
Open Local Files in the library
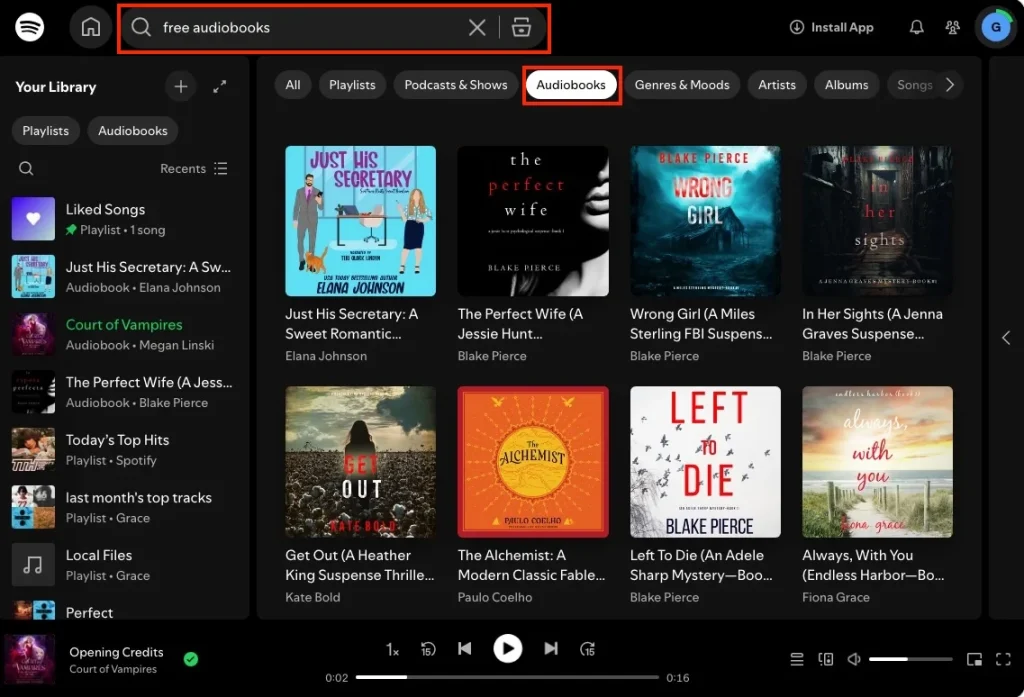pyautogui.click(x=123, y=564)
